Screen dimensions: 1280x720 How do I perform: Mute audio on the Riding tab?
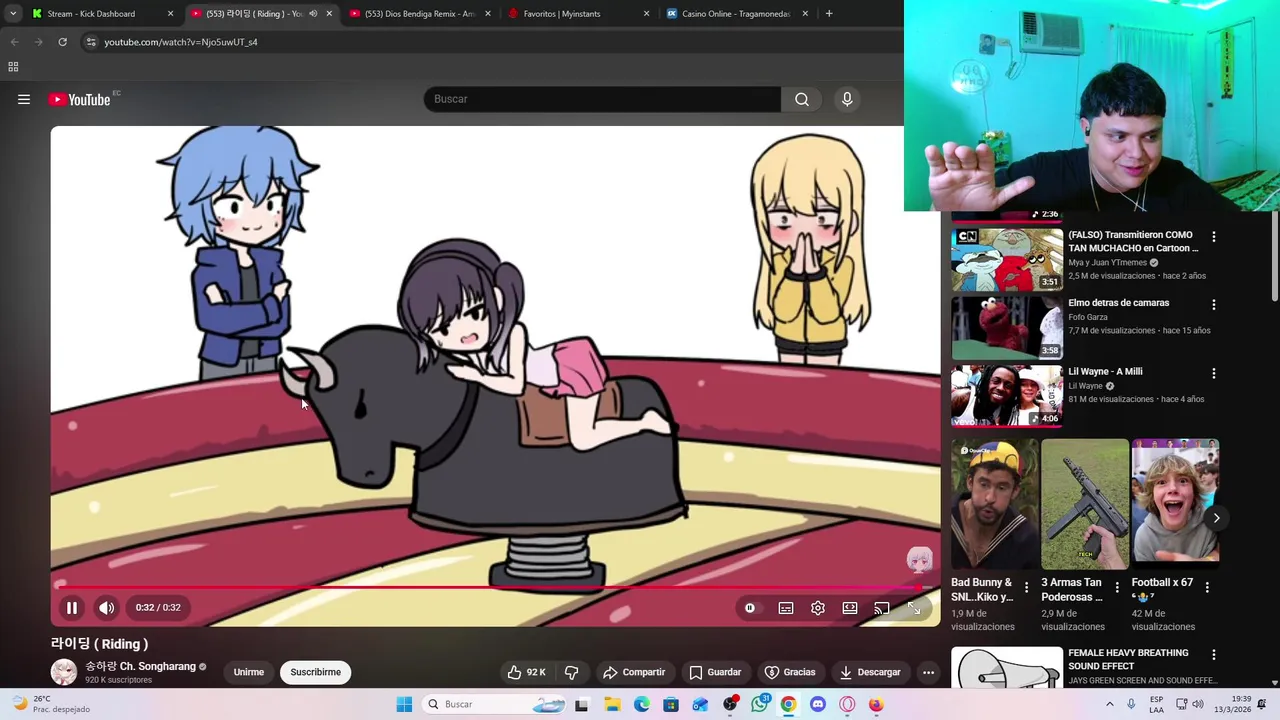tap(313, 14)
